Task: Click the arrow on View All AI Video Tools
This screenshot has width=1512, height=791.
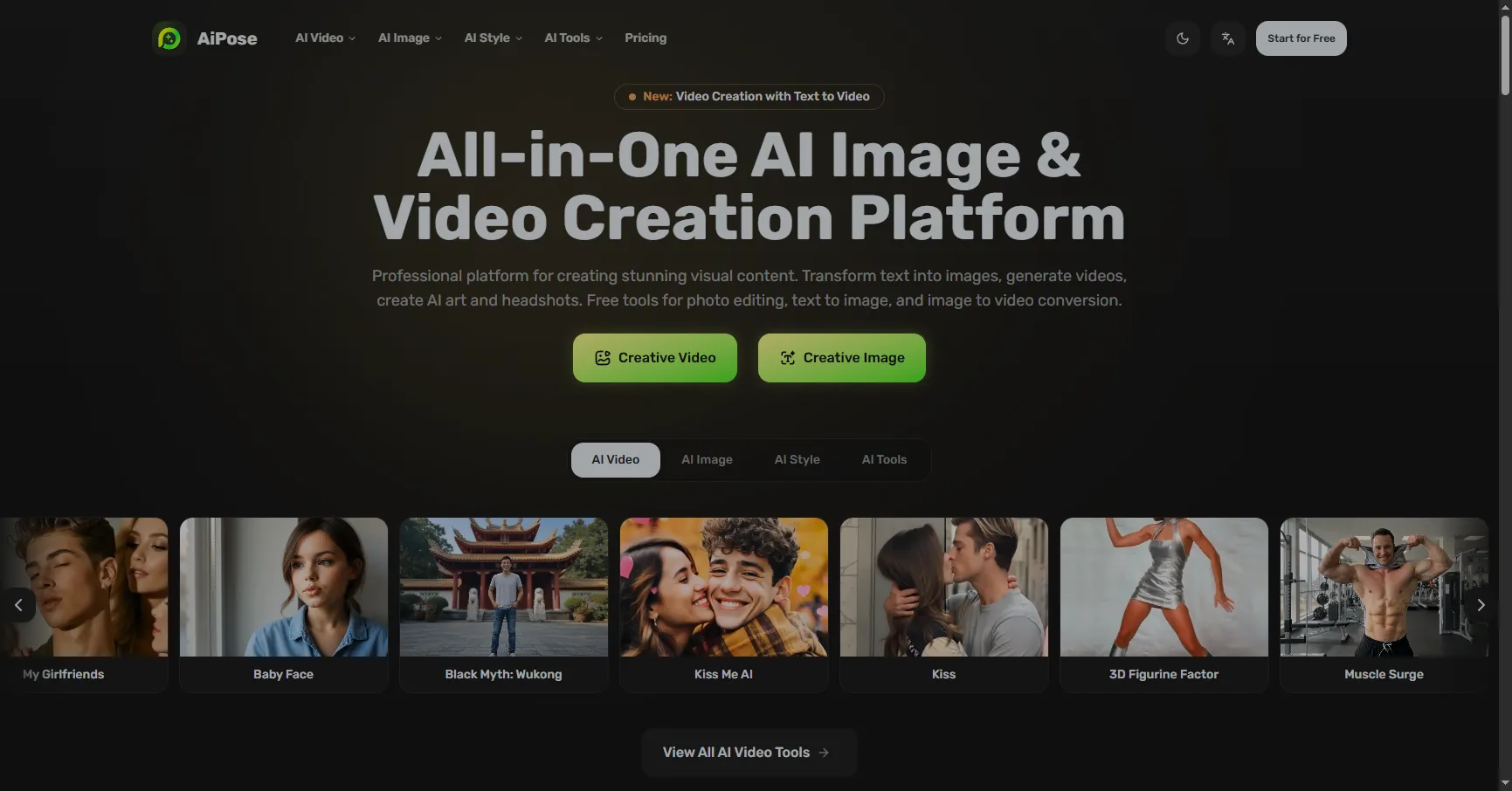Action: point(825,752)
